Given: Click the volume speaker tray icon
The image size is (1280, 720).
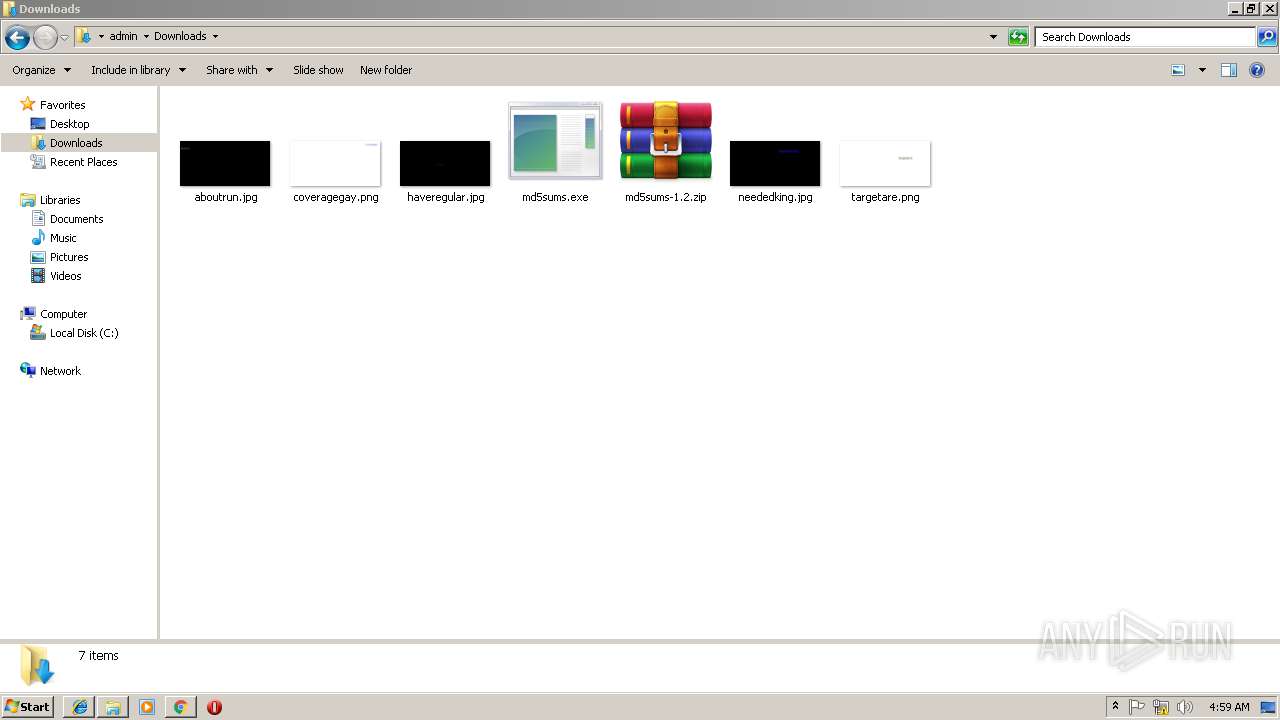Looking at the screenshot, I should 1185,707.
